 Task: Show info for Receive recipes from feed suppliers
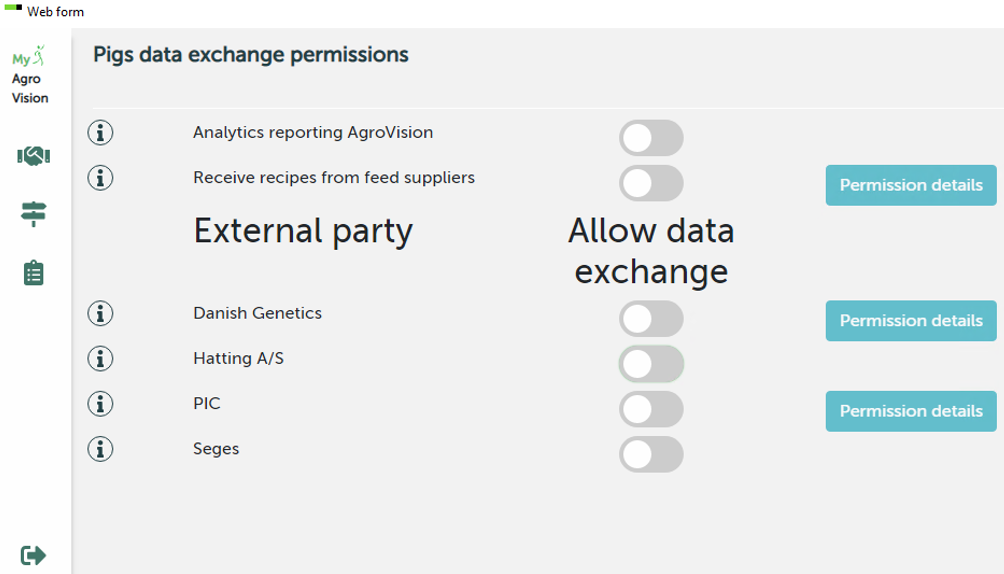100,178
